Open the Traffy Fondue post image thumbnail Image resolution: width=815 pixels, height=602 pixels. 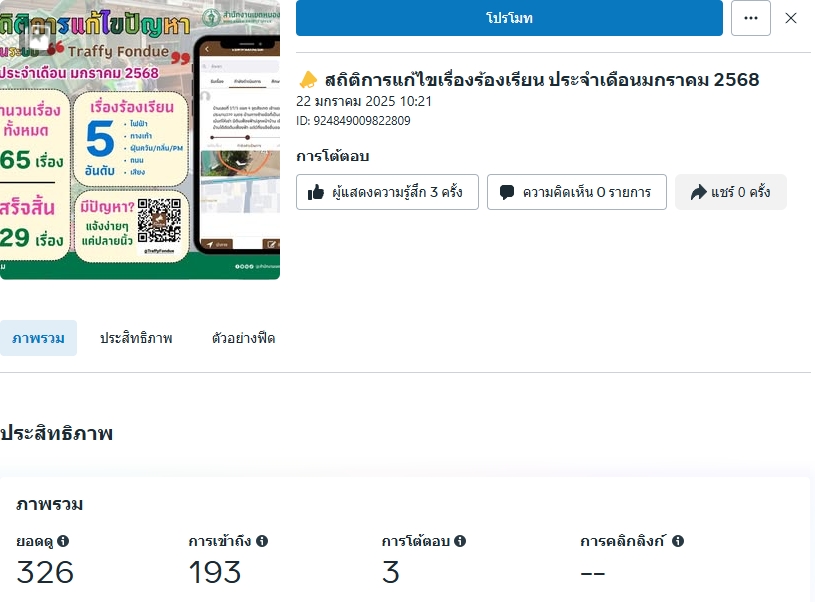[x=140, y=139]
